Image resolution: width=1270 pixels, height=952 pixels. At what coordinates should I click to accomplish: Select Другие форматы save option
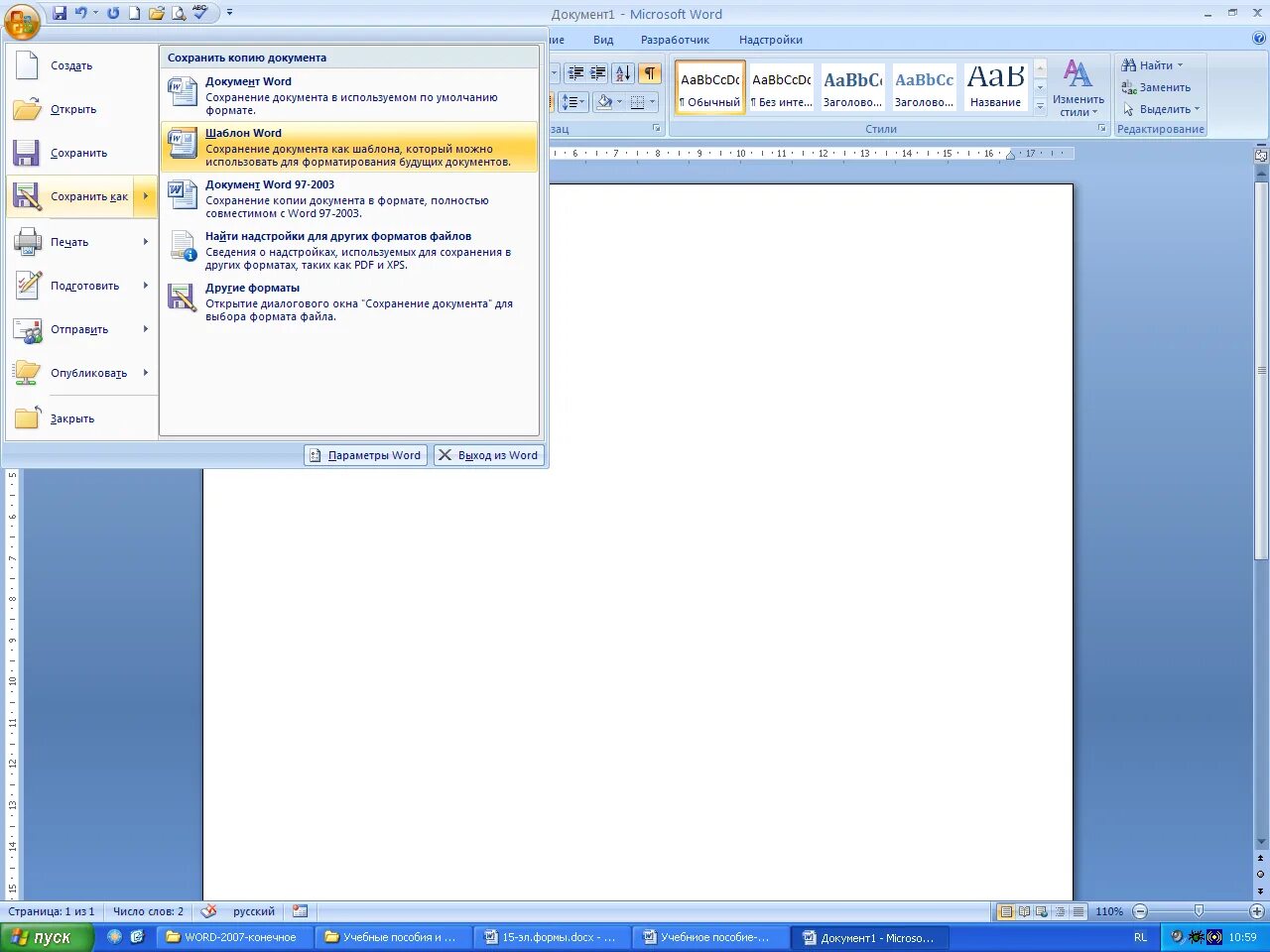pyautogui.click(x=349, y=301)
